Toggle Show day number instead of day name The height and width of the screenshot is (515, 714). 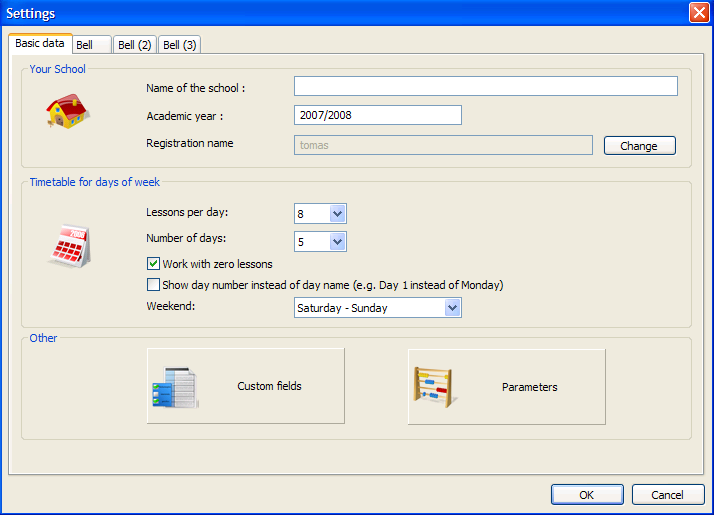[154, 285]
